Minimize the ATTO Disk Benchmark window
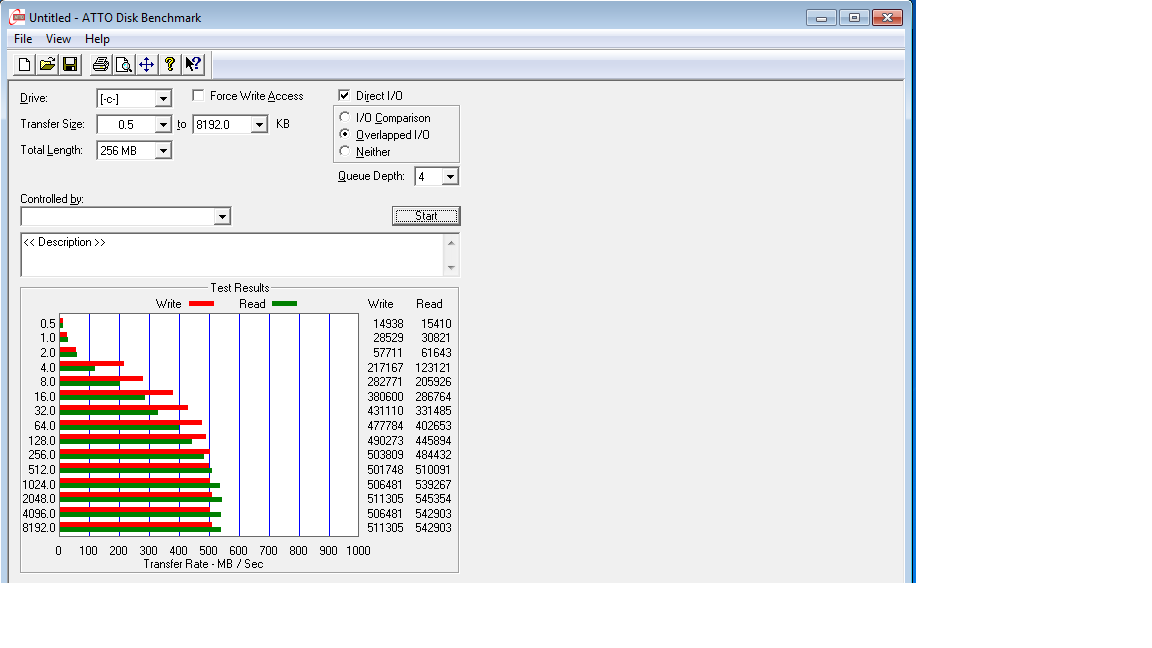Viewport: 1152px width, 648px height. coord(821,18)
